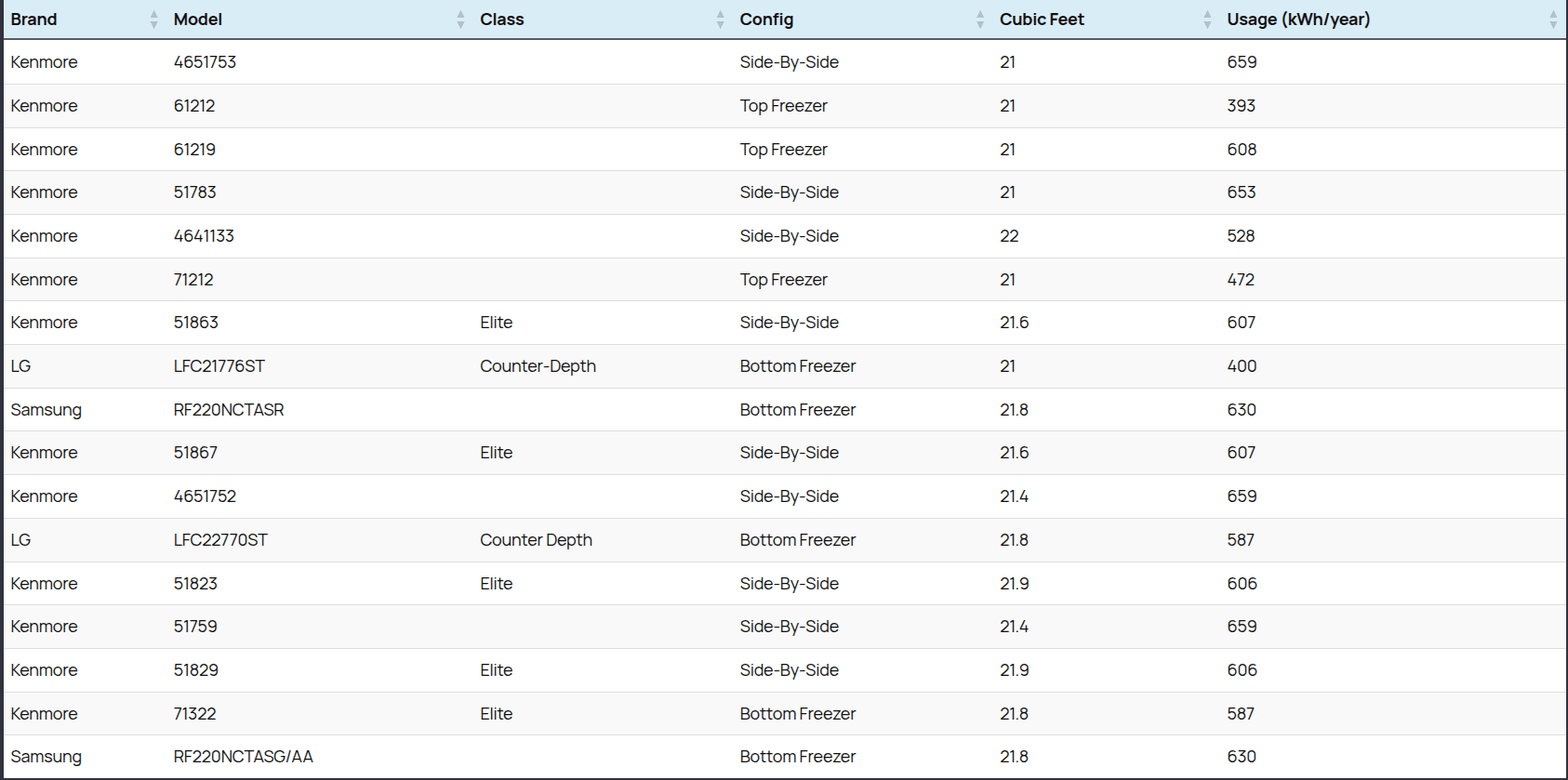Select Elite class in the 71322 row
1568x780 pixels.
click(x=496, y=714)
